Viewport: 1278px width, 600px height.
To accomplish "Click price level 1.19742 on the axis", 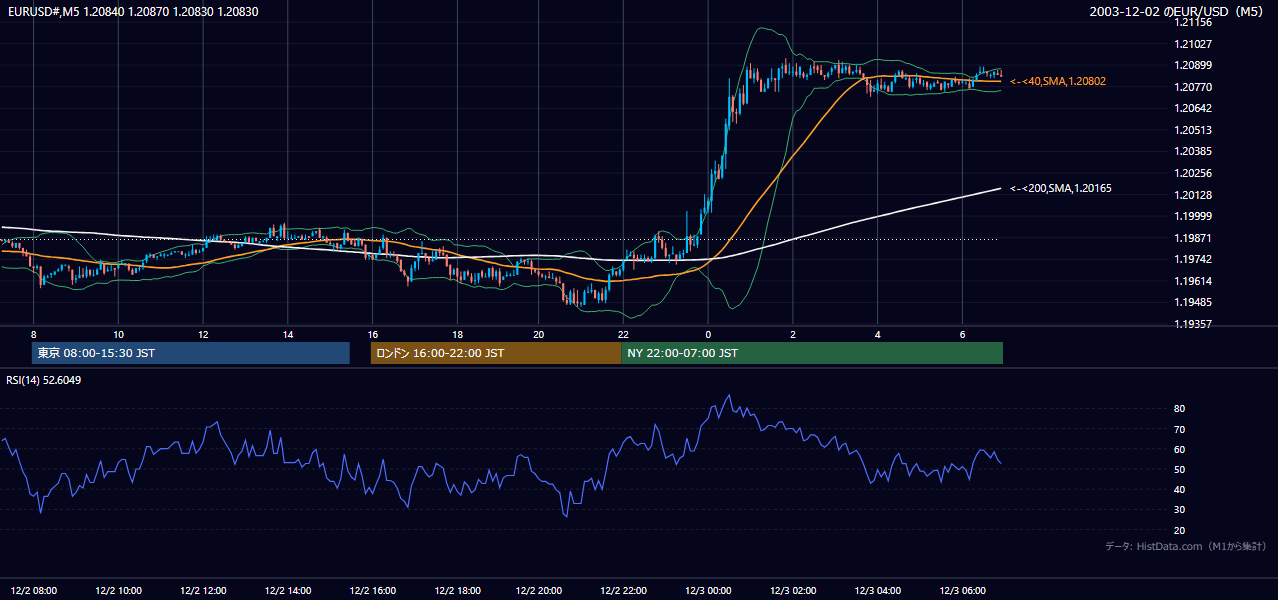I will (1192, 259).
